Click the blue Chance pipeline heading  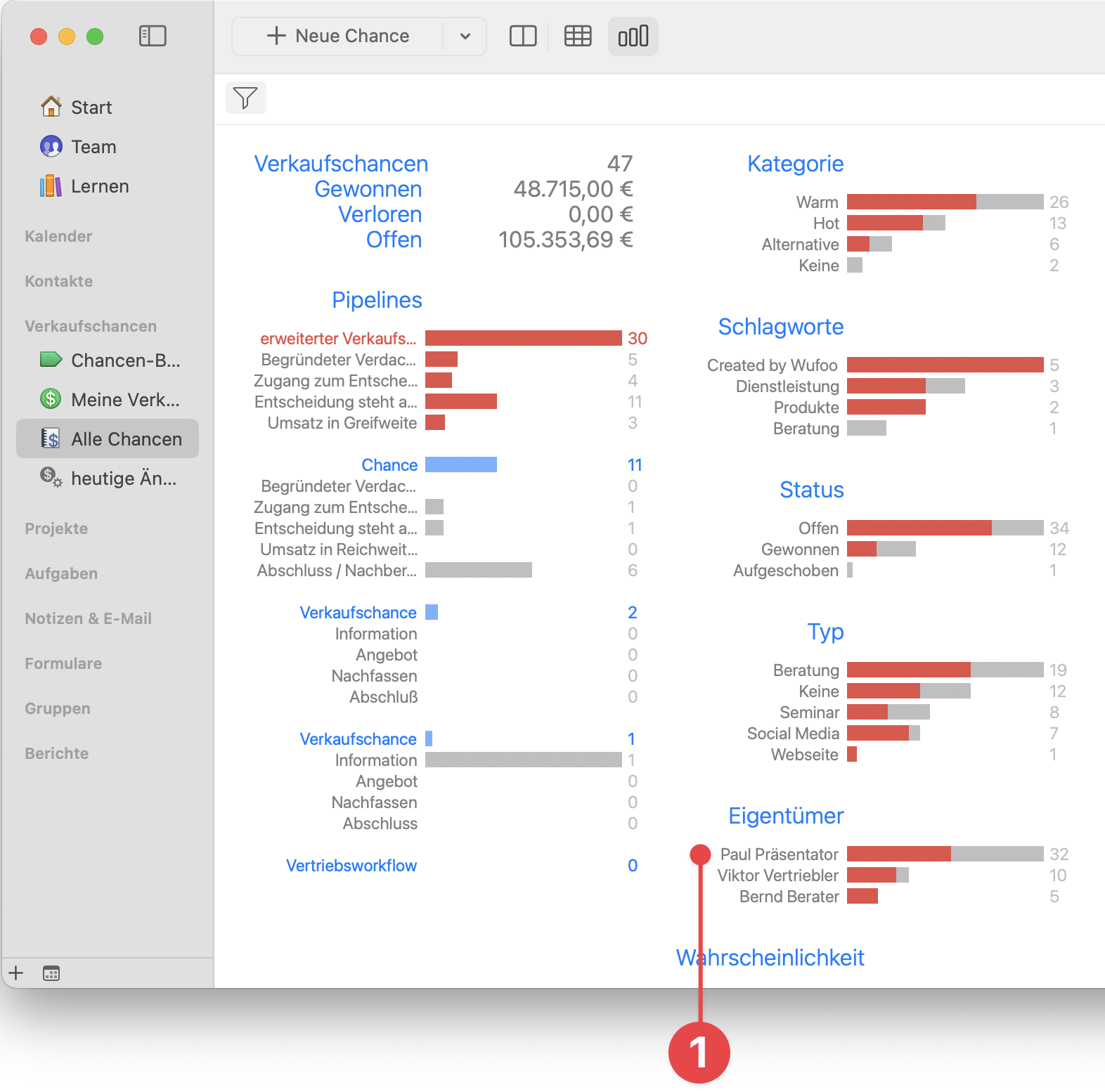389,465
